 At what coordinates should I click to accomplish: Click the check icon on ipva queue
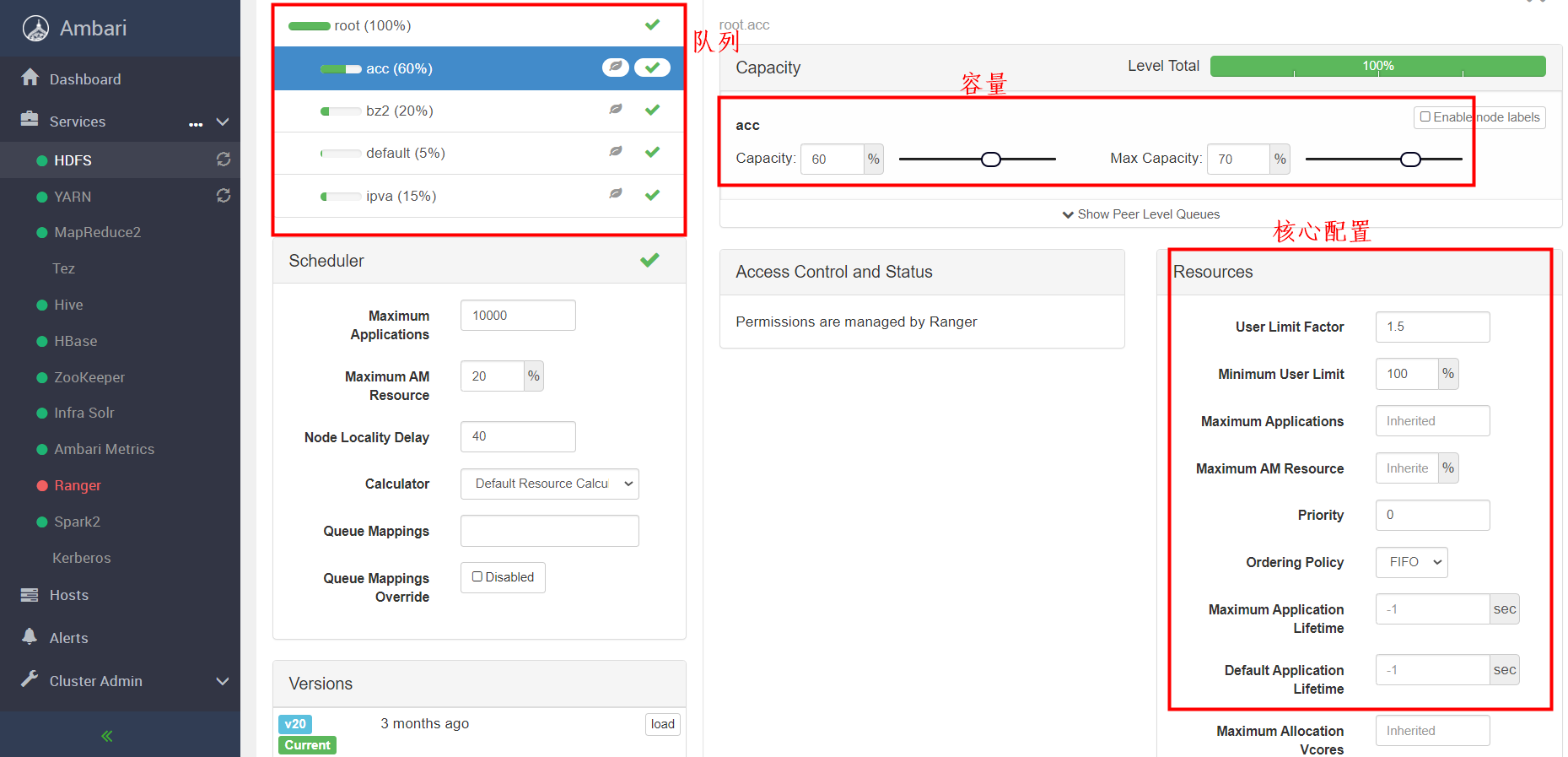tap(652, 195)
